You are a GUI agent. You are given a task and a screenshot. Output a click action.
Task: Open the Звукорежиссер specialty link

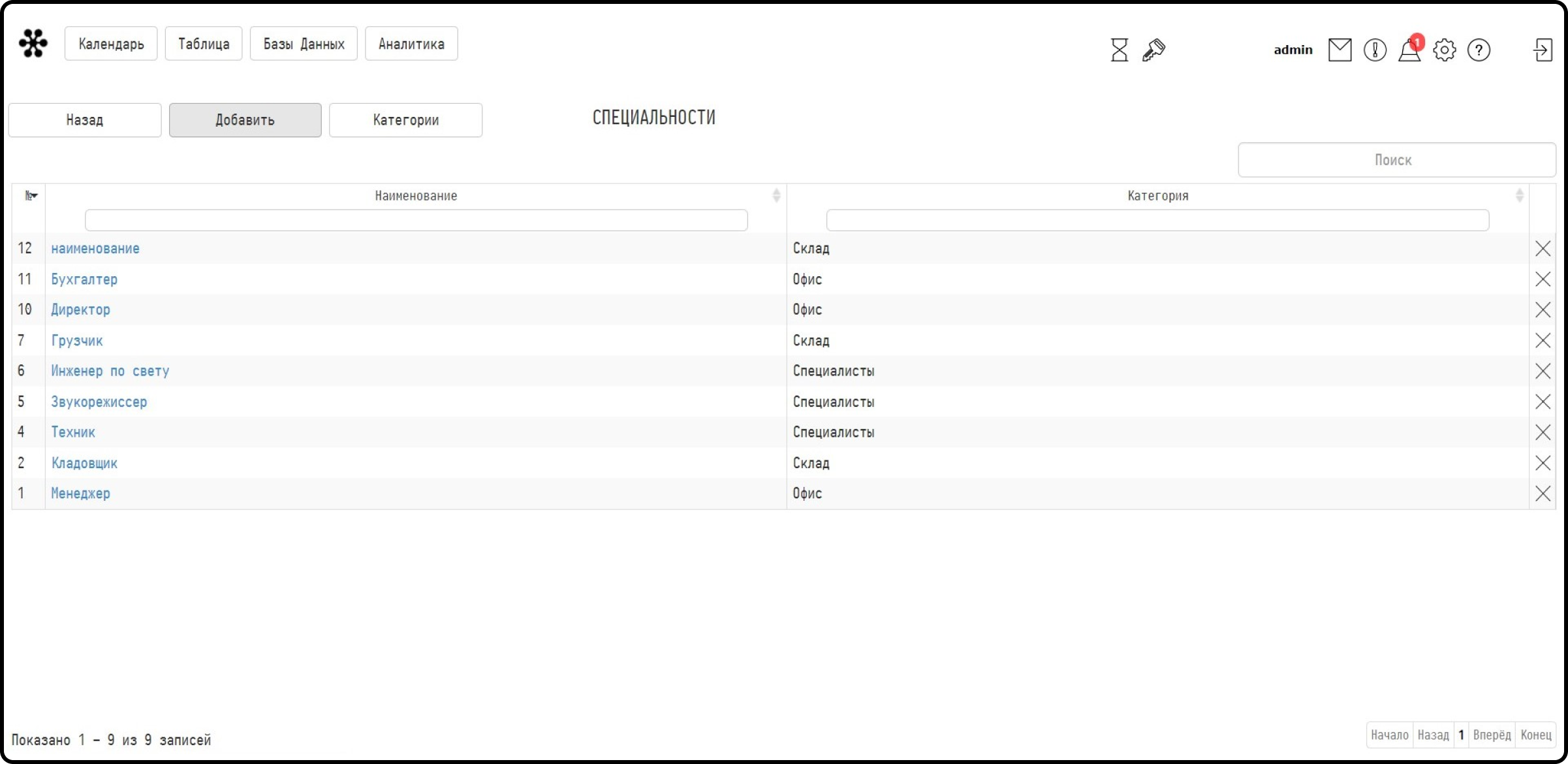[x=99, y=402]
